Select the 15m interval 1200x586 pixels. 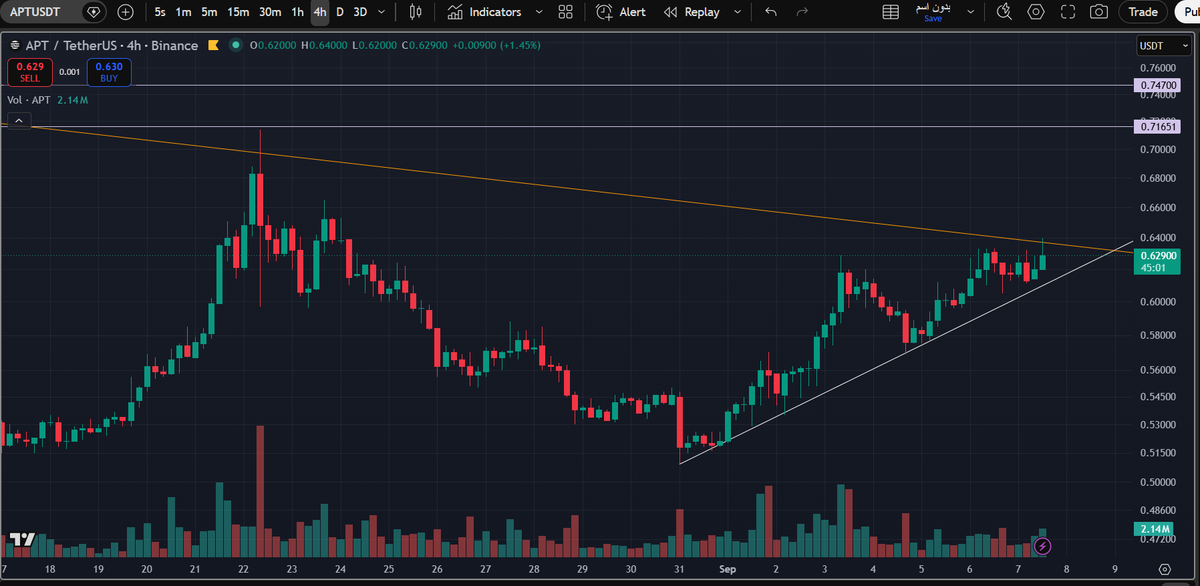(x=238, y=12)
